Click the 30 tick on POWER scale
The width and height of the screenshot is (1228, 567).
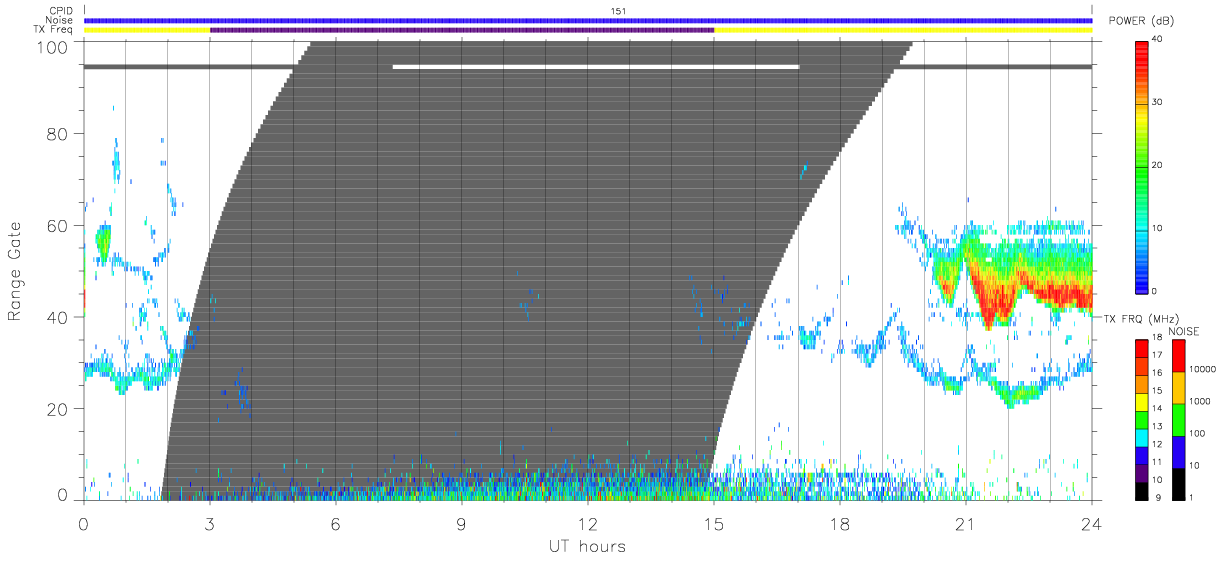tap(1159, 102)
